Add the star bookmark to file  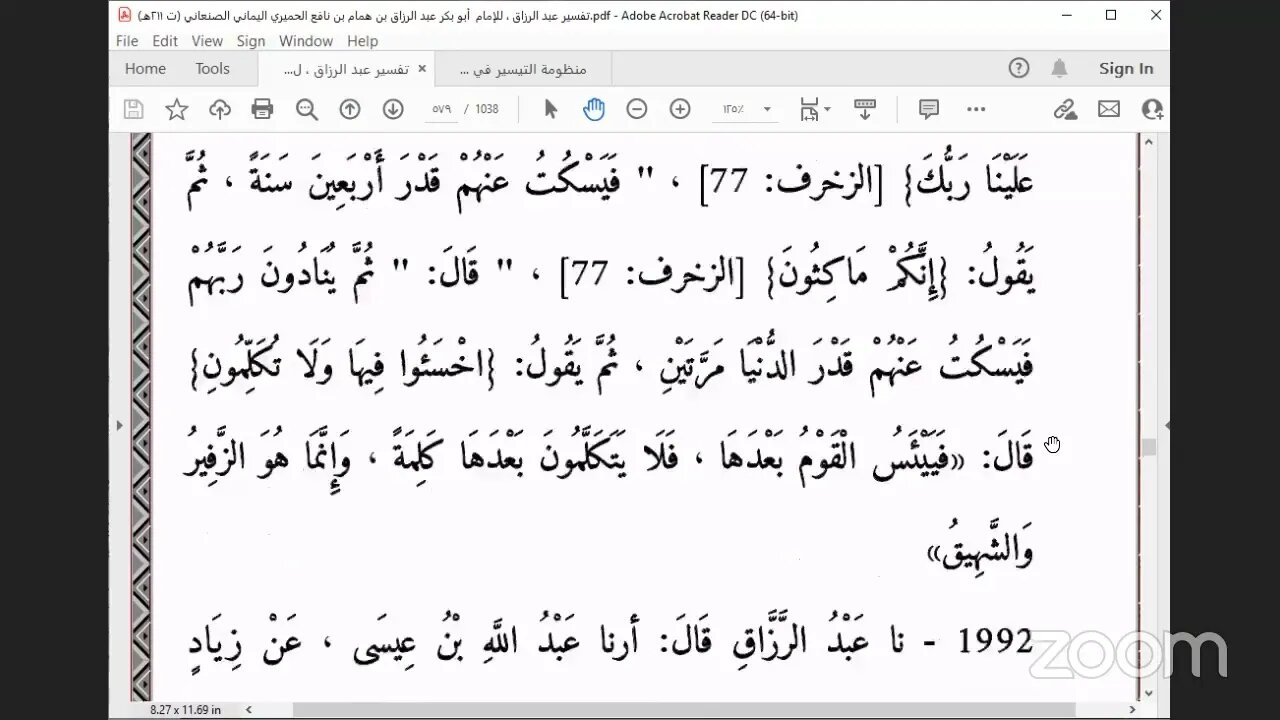coord(176,109)
